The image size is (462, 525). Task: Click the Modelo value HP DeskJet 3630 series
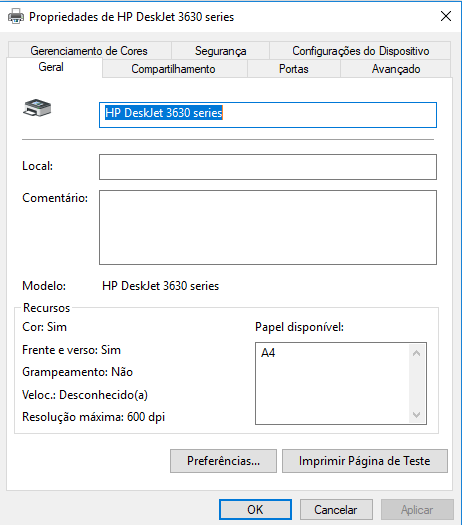tap(160, 286)
